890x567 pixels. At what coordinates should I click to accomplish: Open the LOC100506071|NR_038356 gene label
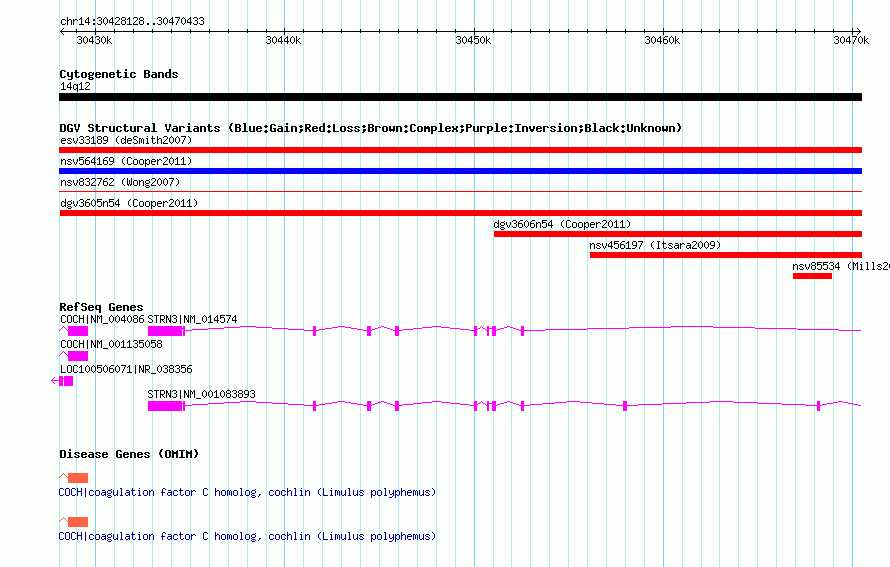(126, 369)
